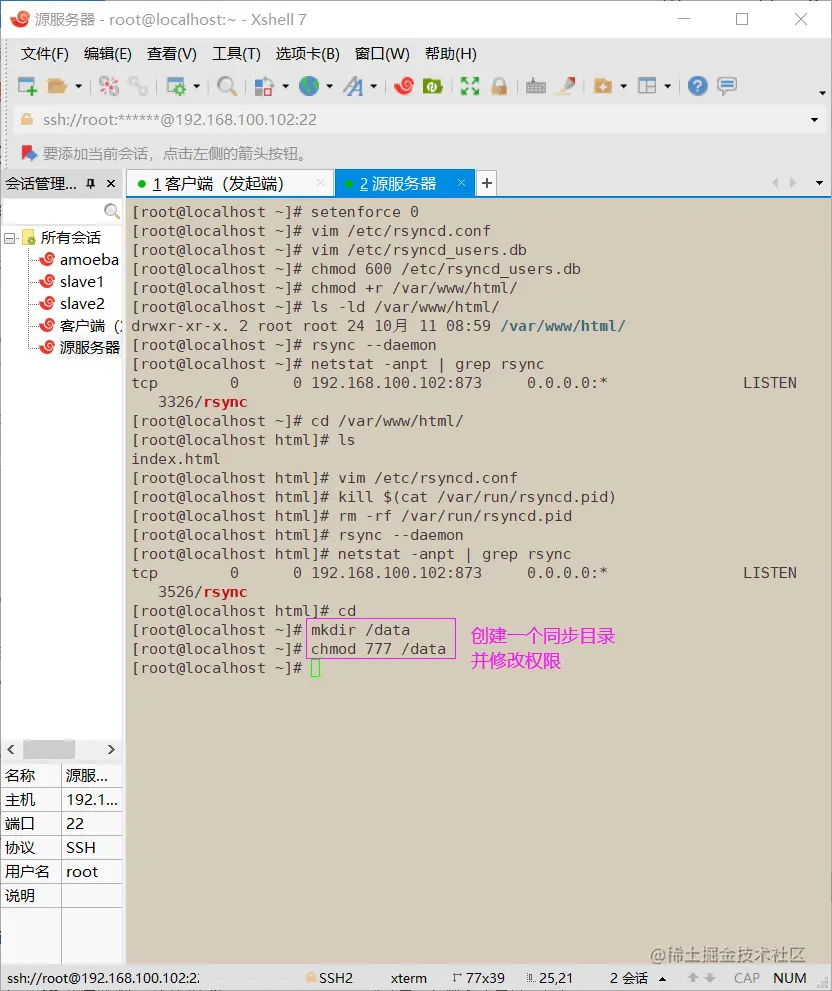Click the Highlight pen icon

pos(566,86)
